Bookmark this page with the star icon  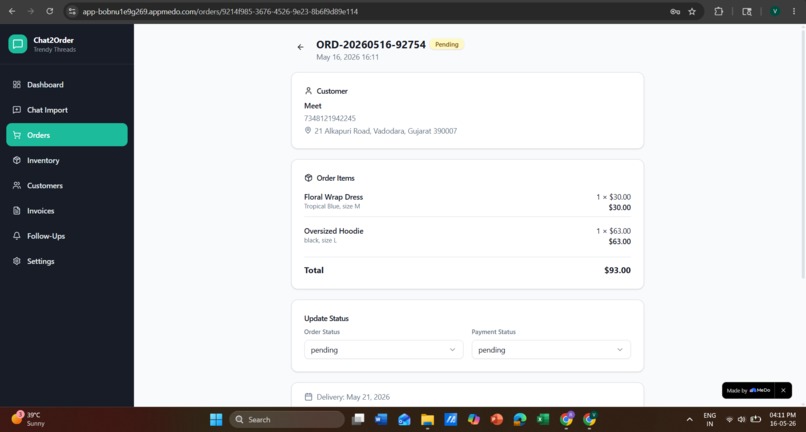click(692, 11)
